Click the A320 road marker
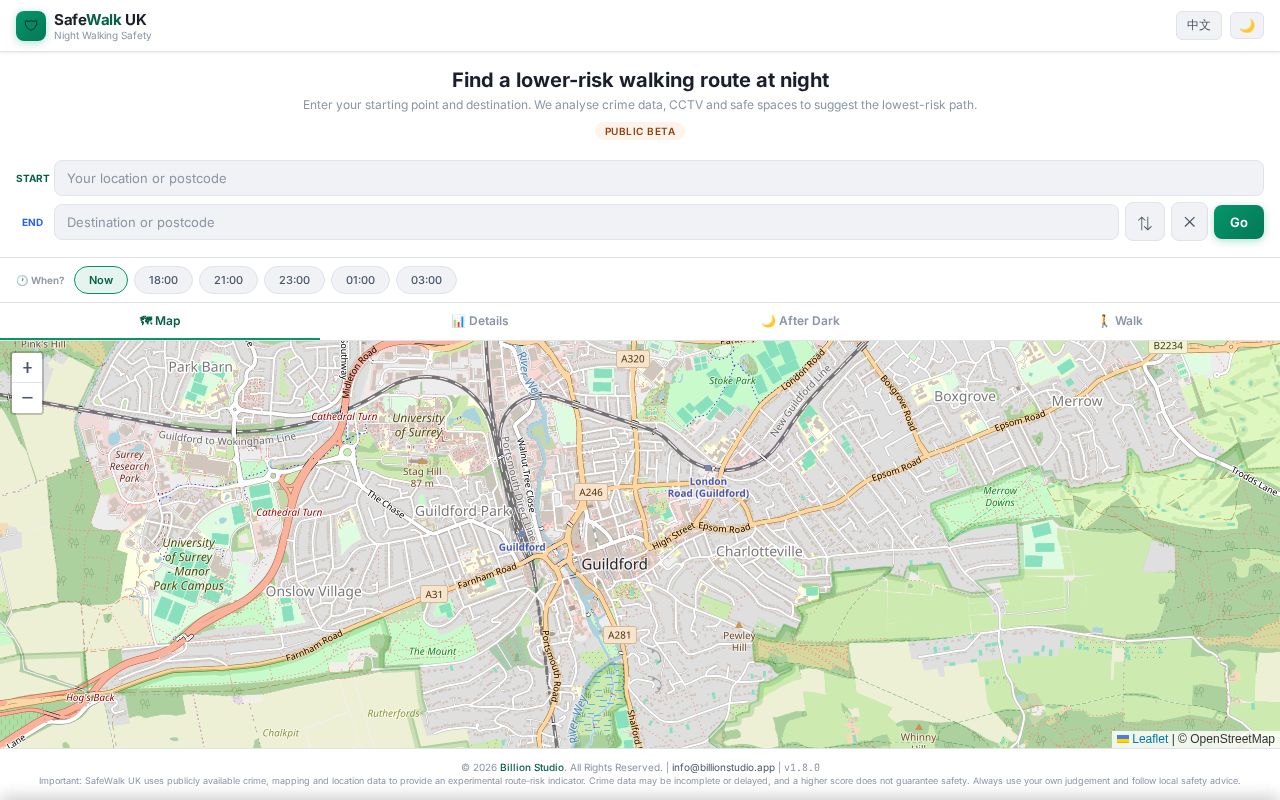The image size is (1280, 800). (632, 358)
